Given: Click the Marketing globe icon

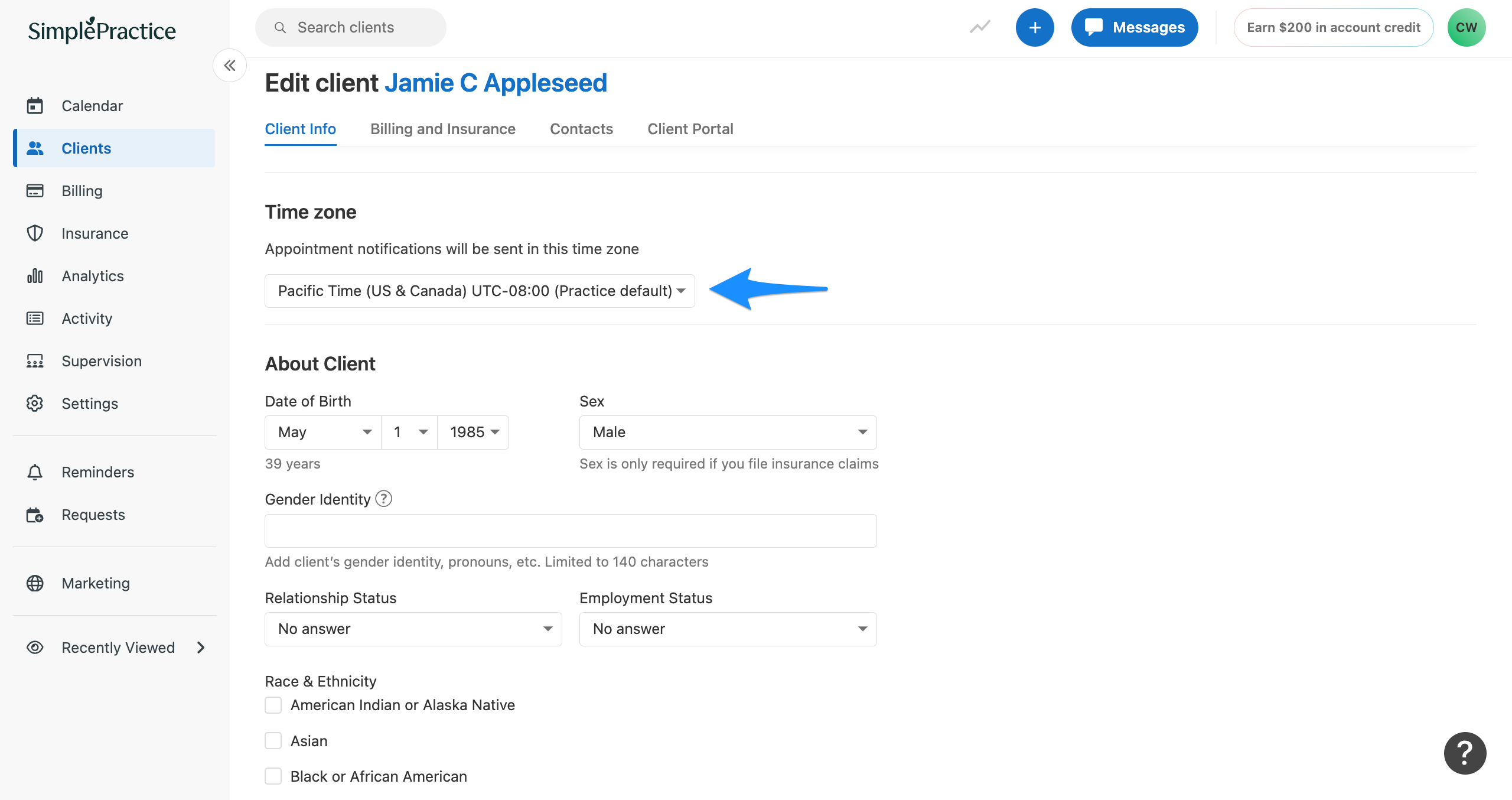Looking at the screenshot, I should [35, 583].
